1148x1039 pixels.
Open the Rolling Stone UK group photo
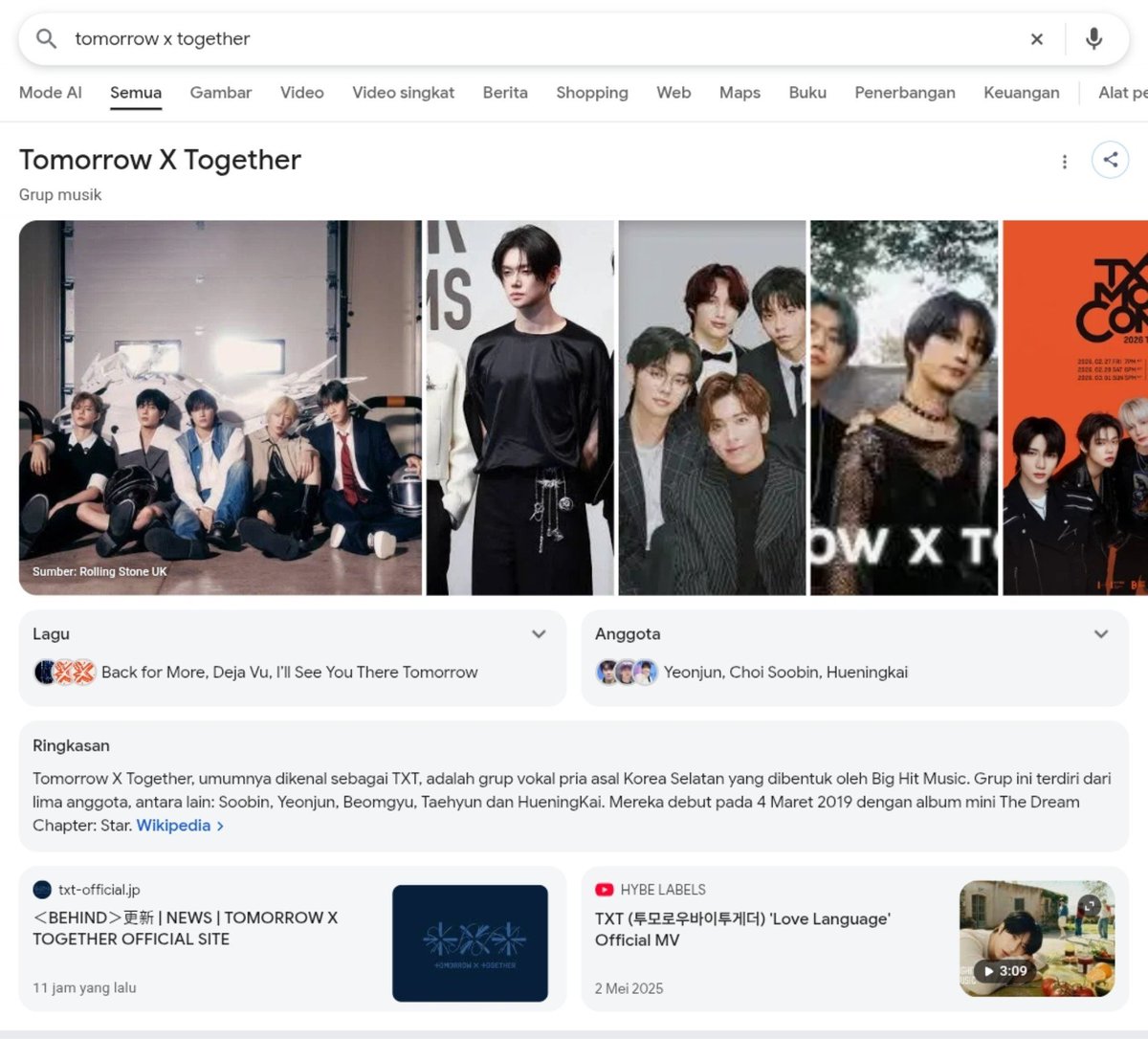[220, 408]
